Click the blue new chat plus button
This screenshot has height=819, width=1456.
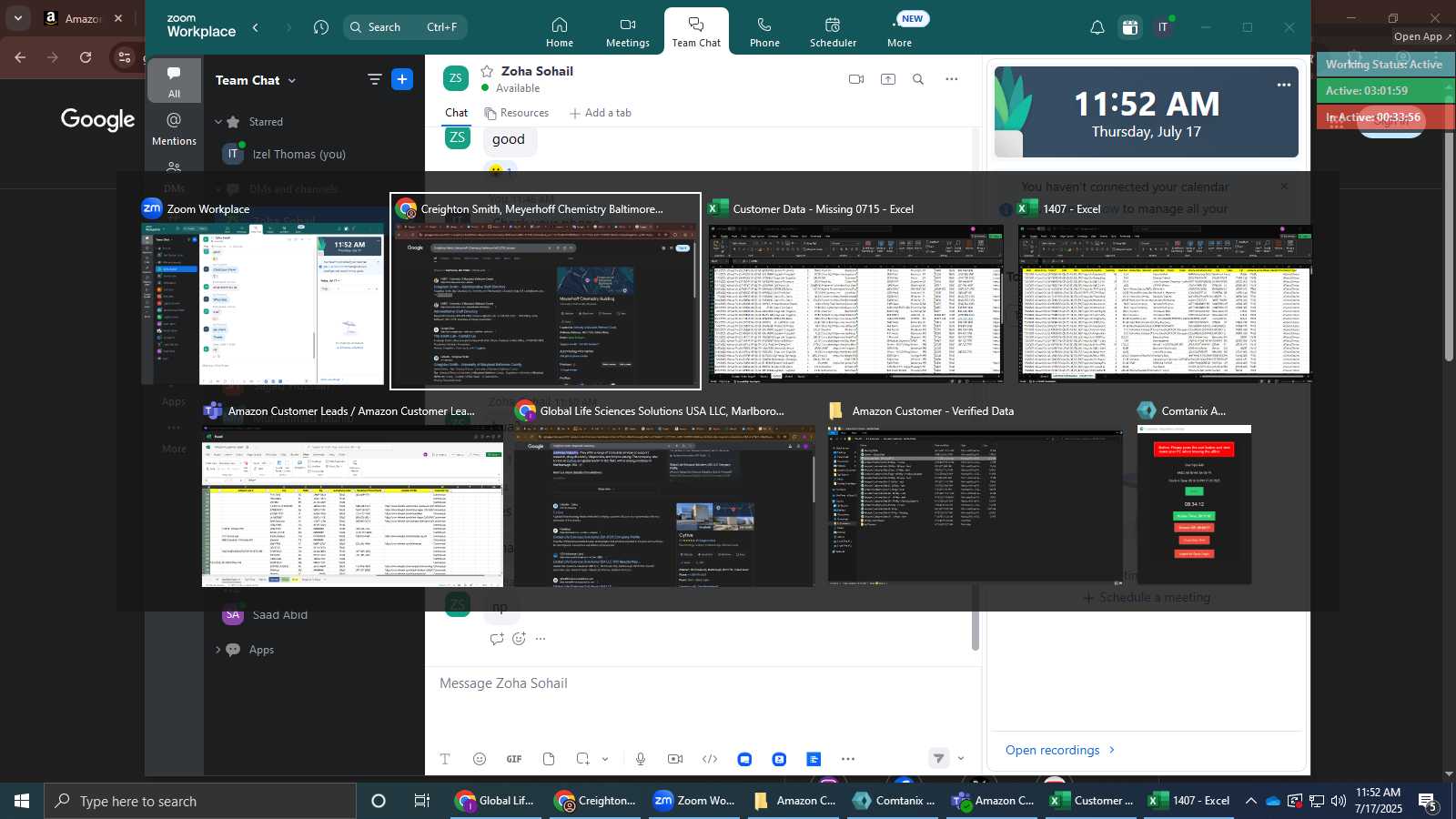coord(402,79)
